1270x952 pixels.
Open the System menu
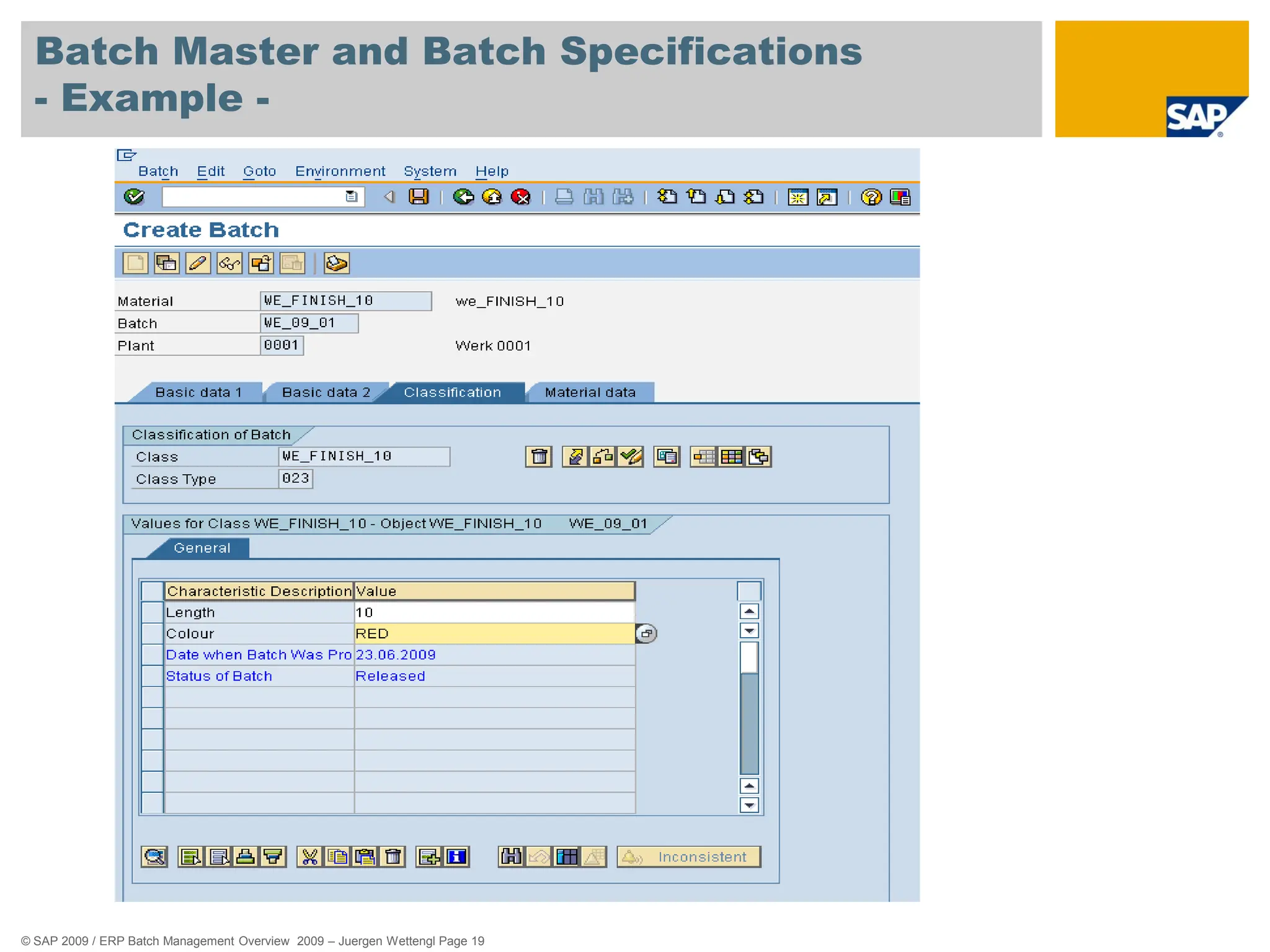coord(430,171)
